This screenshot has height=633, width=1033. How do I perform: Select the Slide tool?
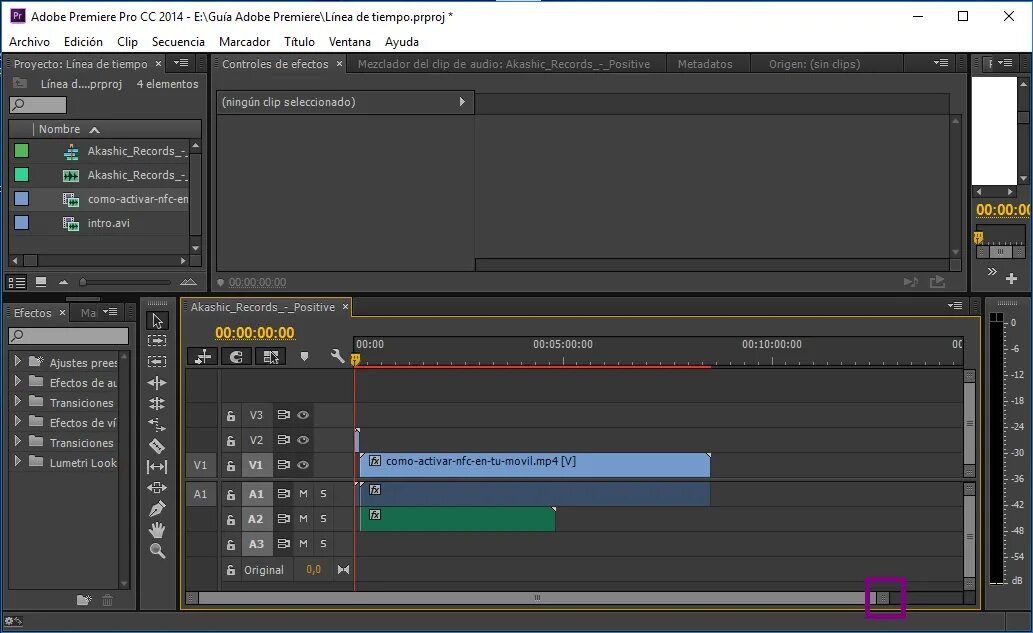157,488
